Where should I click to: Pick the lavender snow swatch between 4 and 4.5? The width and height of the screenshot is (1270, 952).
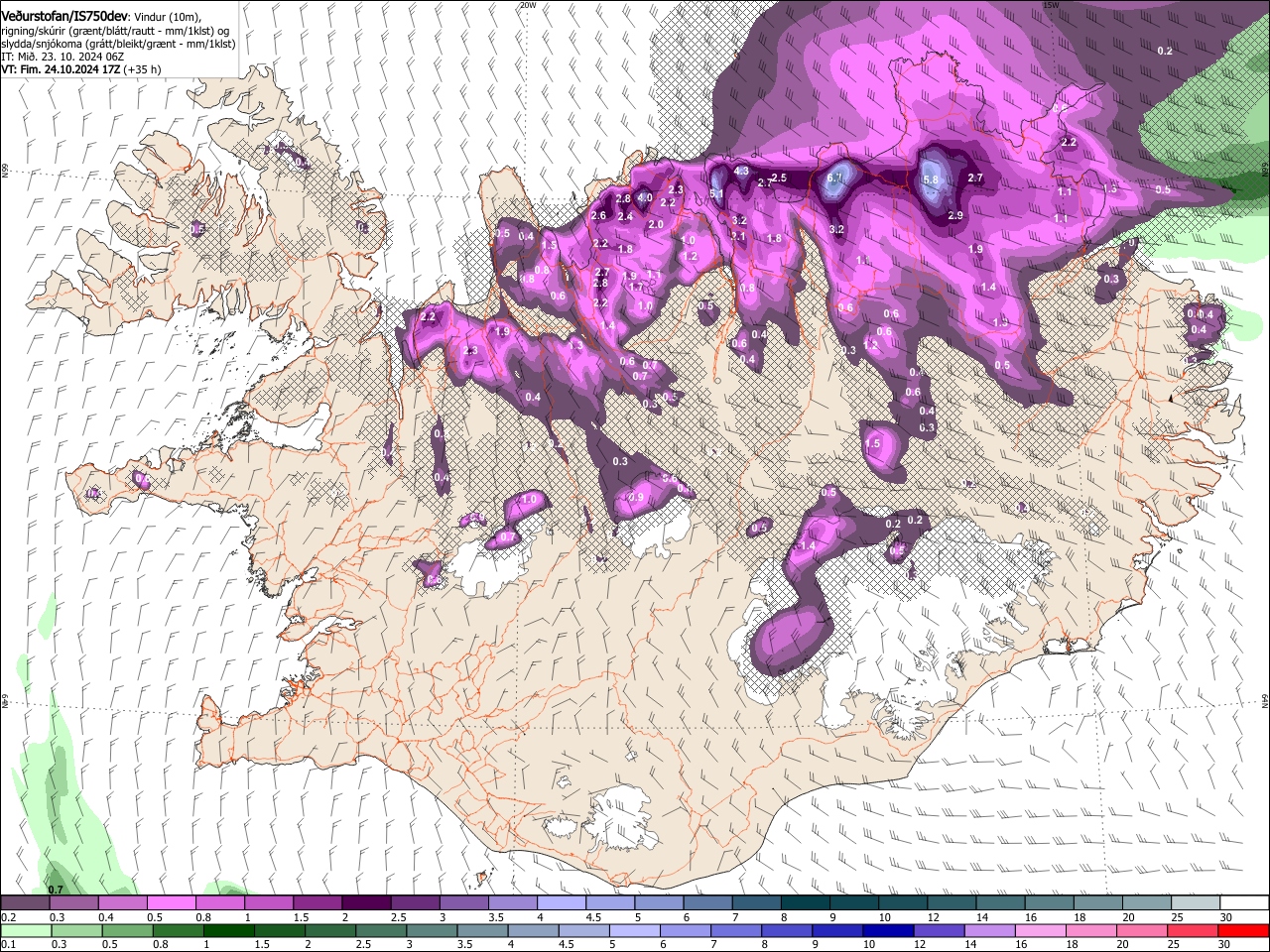560,903
